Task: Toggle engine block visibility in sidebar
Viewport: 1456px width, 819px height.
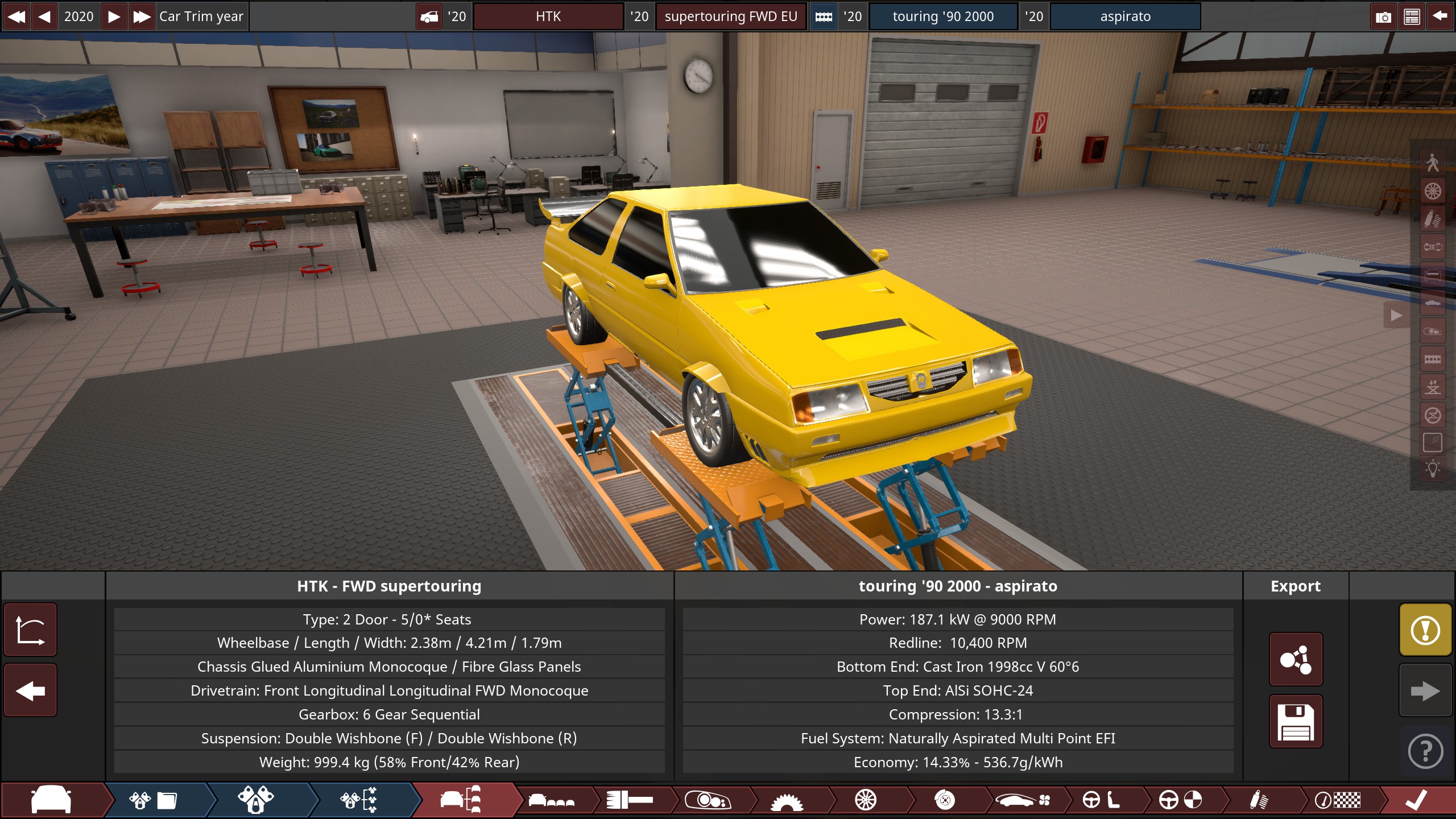Action: [1433, 359]
